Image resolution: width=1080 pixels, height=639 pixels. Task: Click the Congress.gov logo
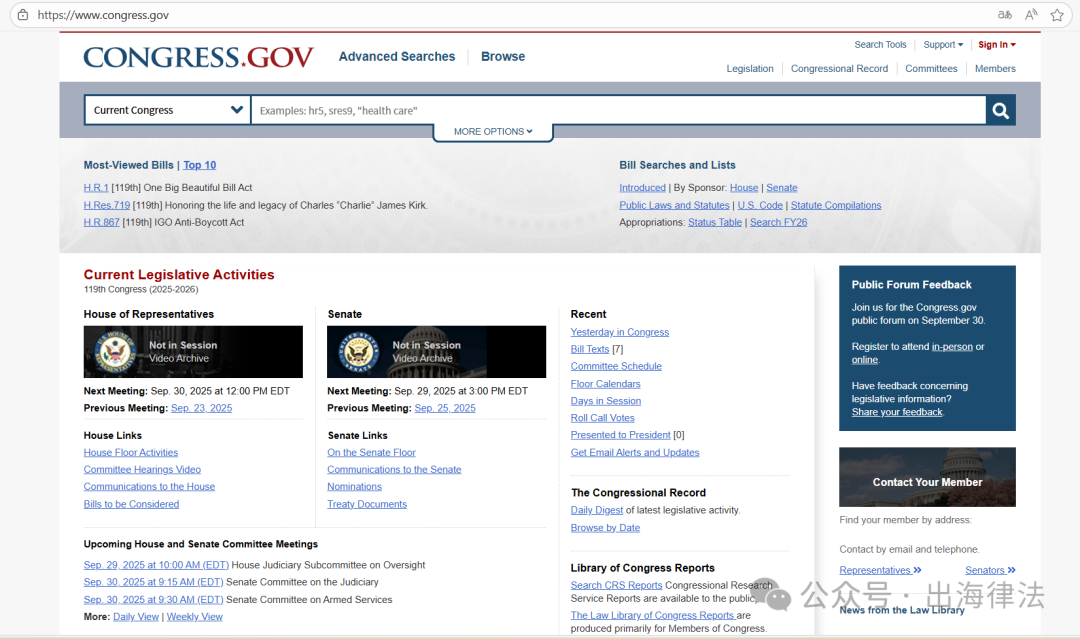pos(198,57)
